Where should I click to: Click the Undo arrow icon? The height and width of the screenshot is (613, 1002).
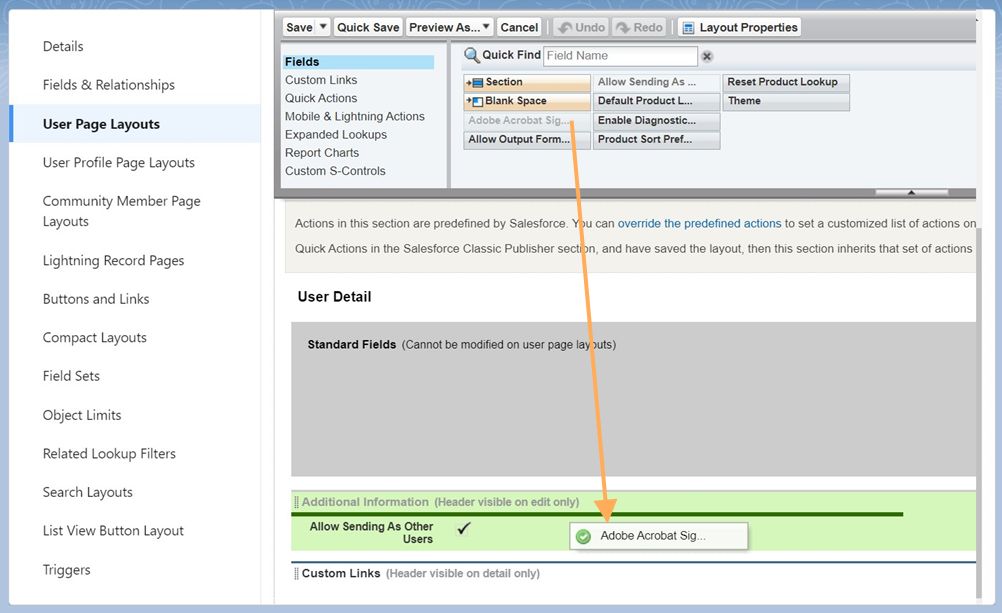coord(565,28)
